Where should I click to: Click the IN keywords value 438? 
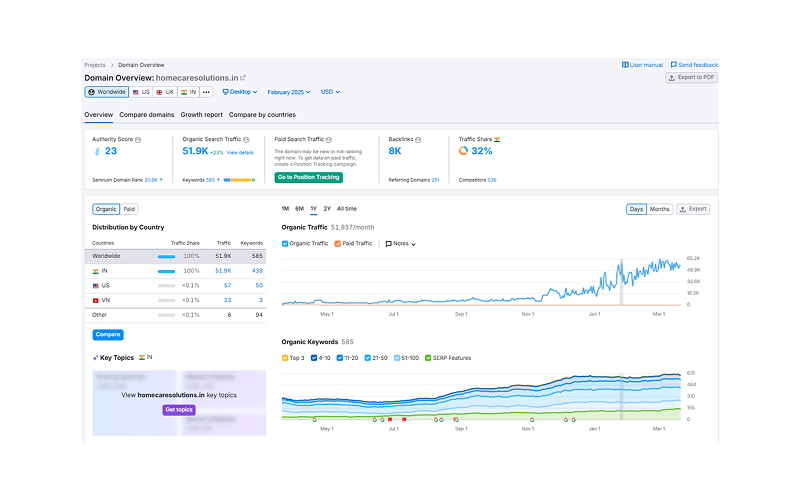pos(257,271)
